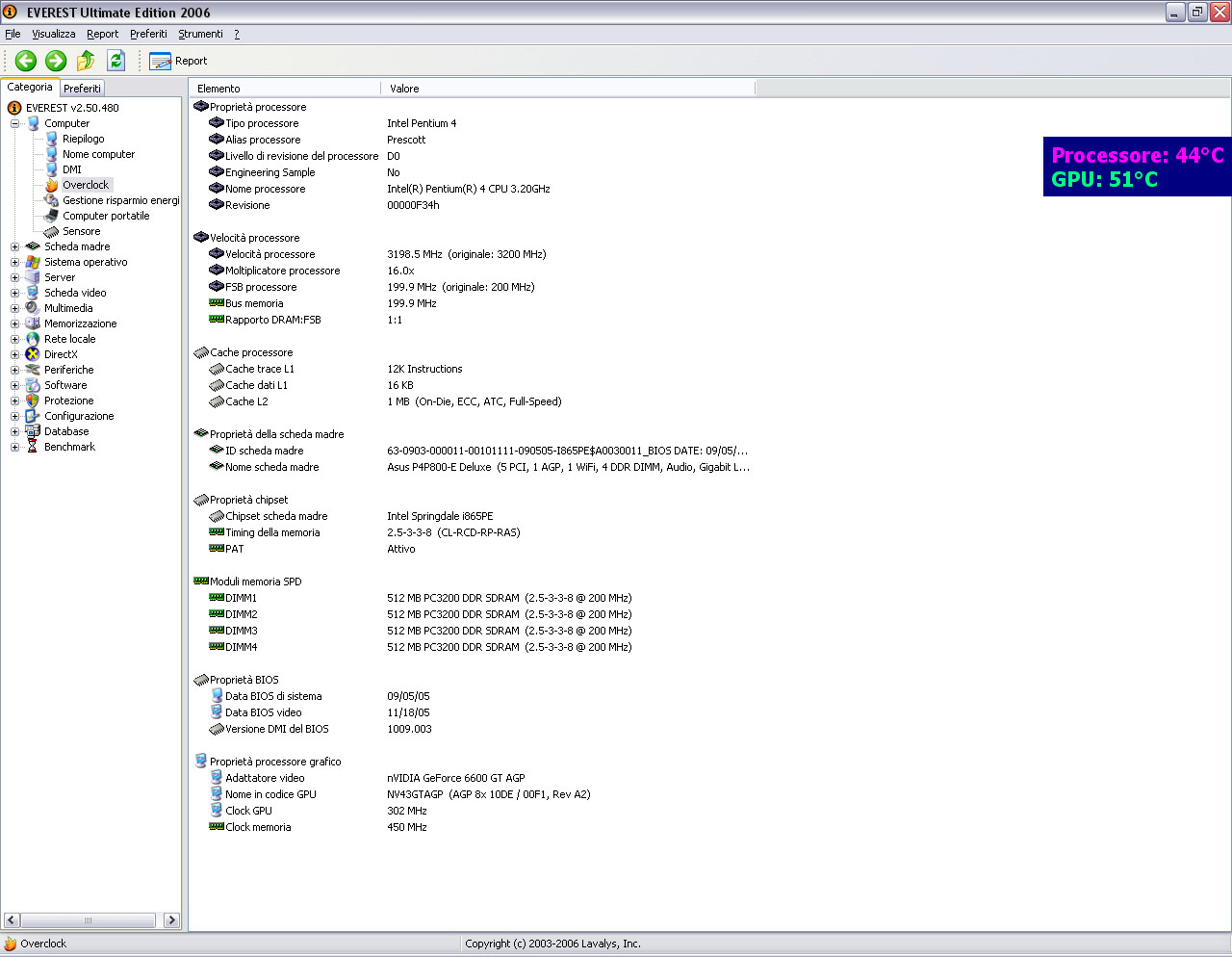Expand the Scheda video tree node
Screen dimensions: 1232x957
pyautogui.click(x=14, y=293)
